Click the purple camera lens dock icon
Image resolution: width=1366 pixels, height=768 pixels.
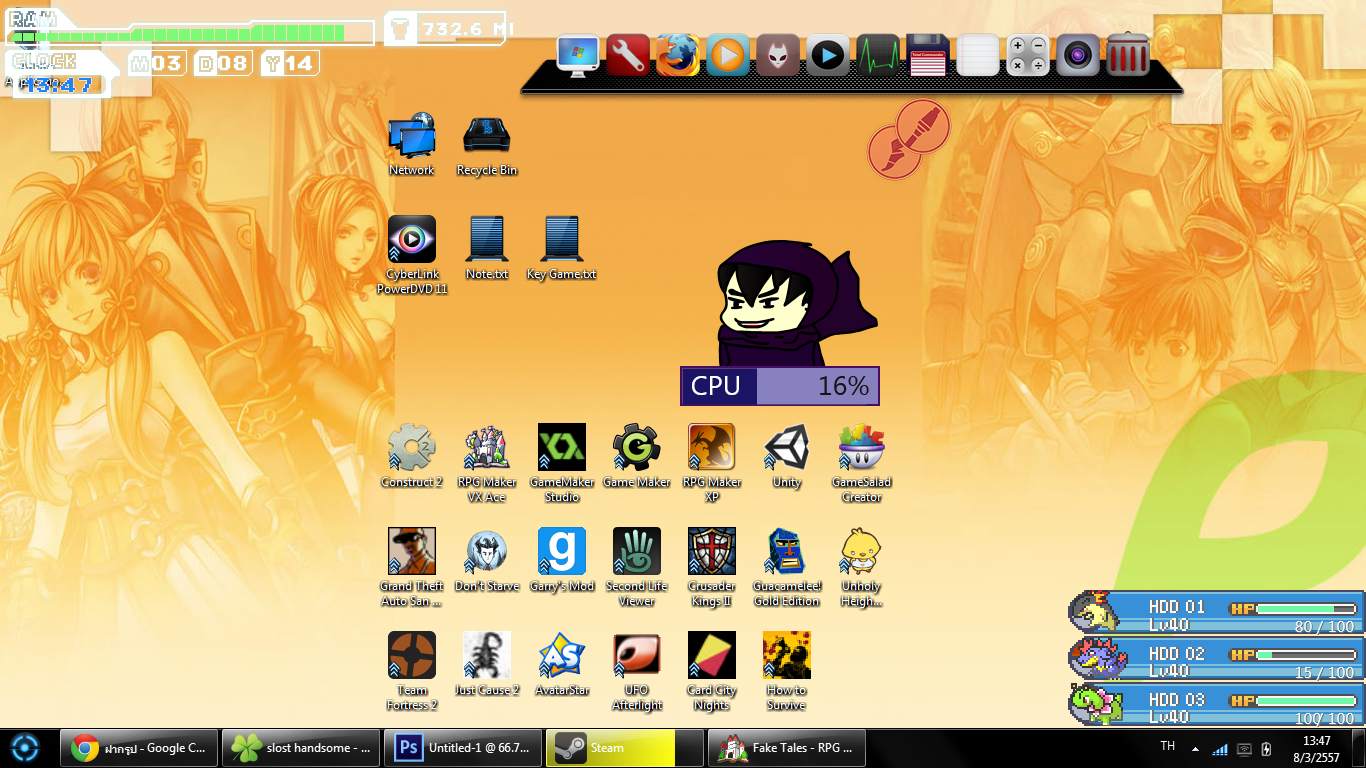click(1078, 55)
